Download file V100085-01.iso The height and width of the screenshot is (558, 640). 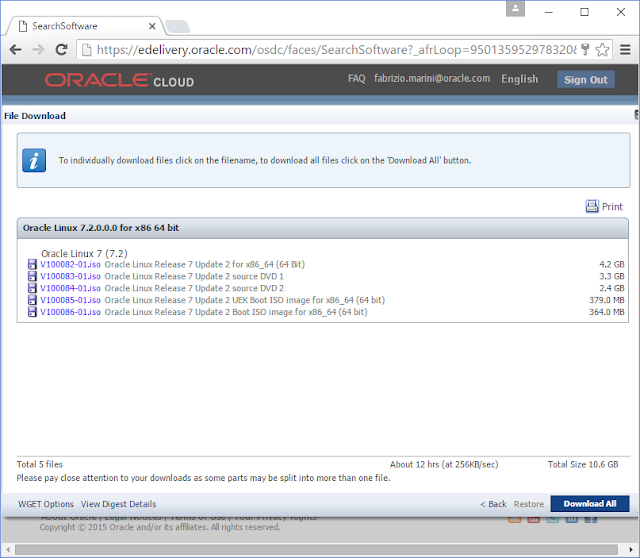coord(70,300)
